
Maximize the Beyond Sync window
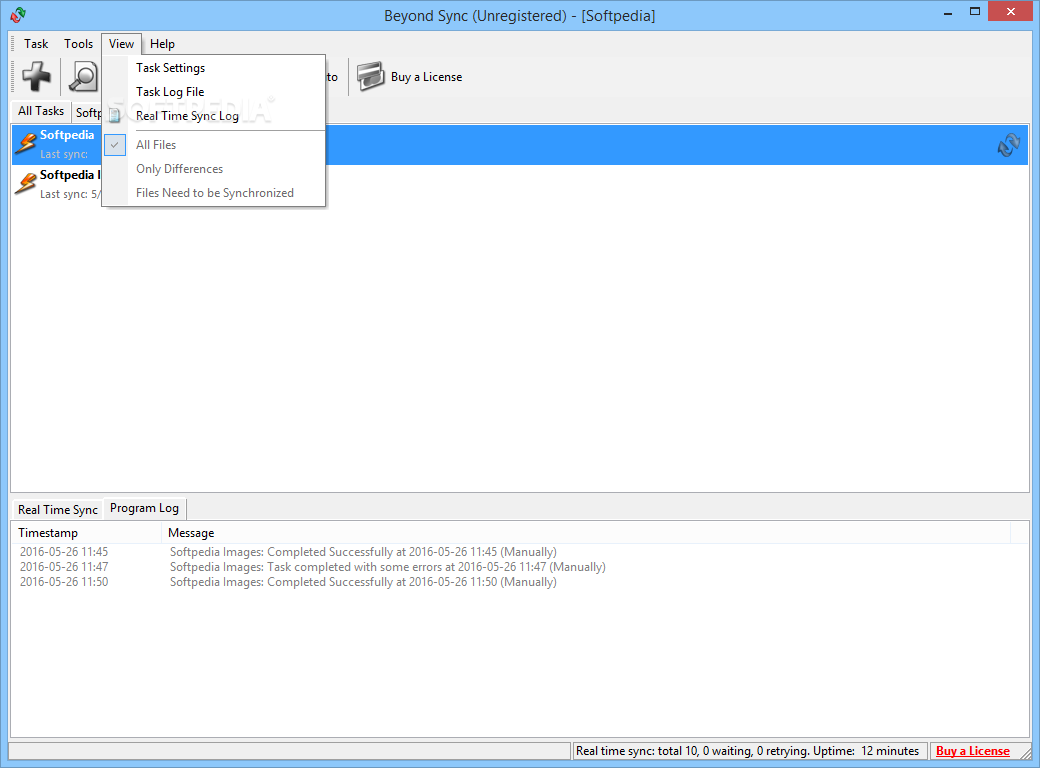point(974,11)
